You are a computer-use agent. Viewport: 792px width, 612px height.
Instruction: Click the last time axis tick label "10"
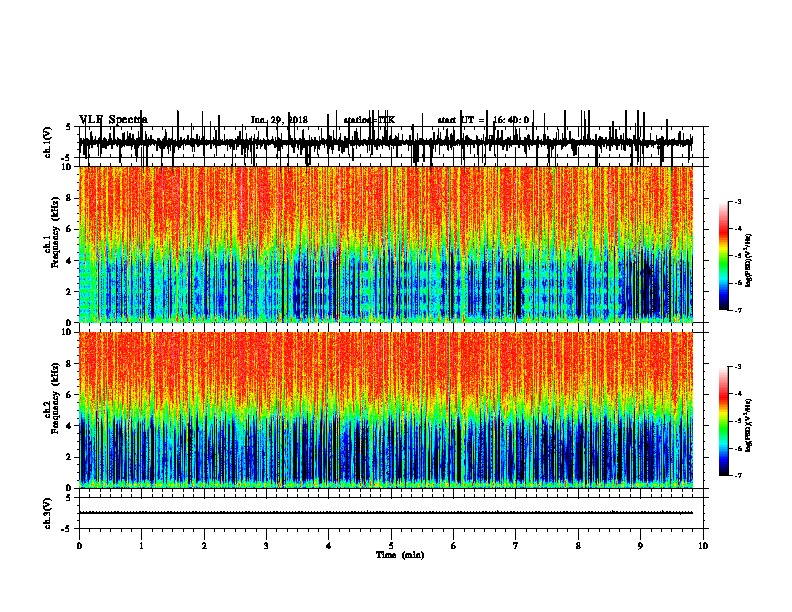(703, 546)
